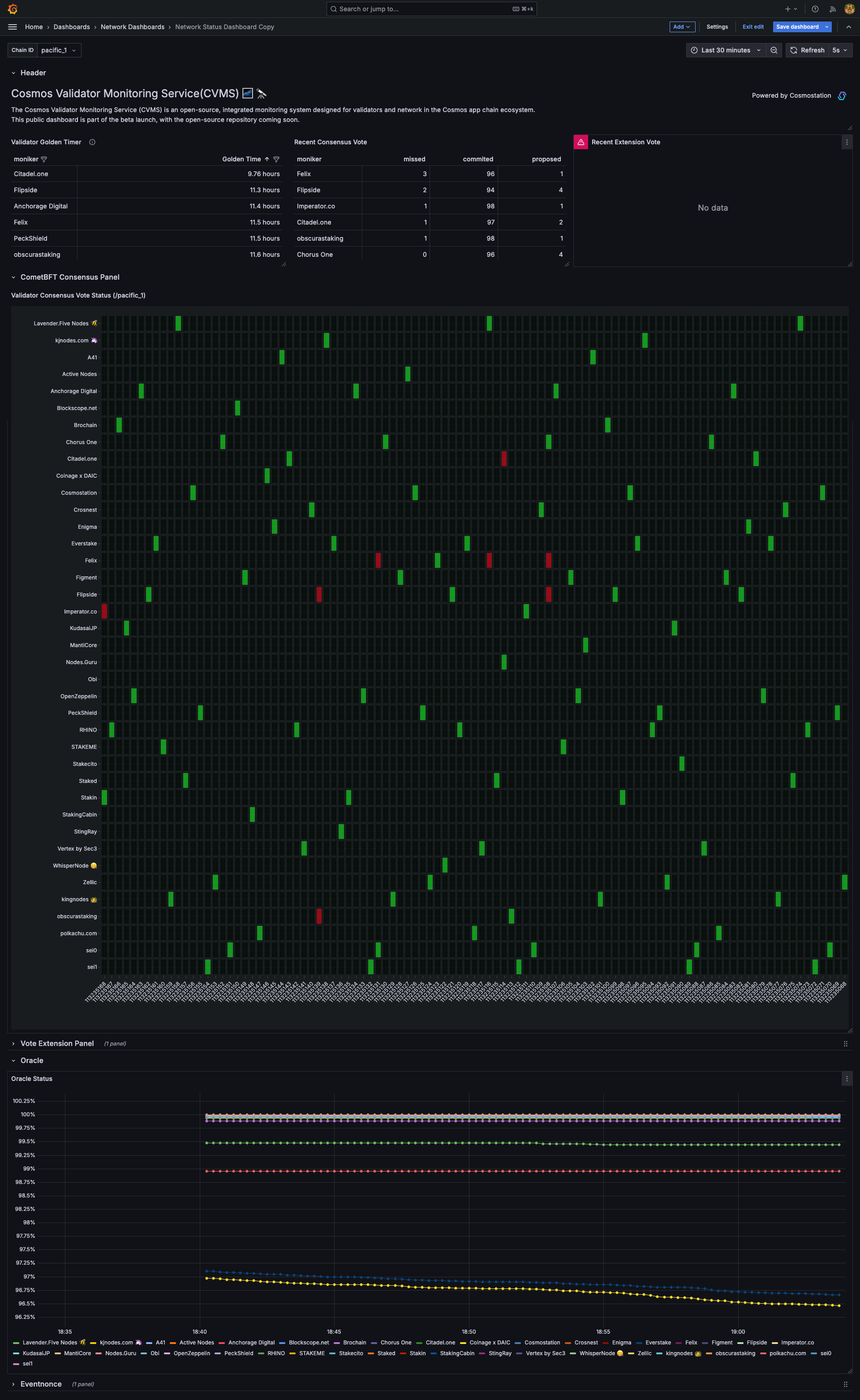Click the Settings icon in toolbar
This screenshot has height=1400, width=860.
click(x=717, y=27)
